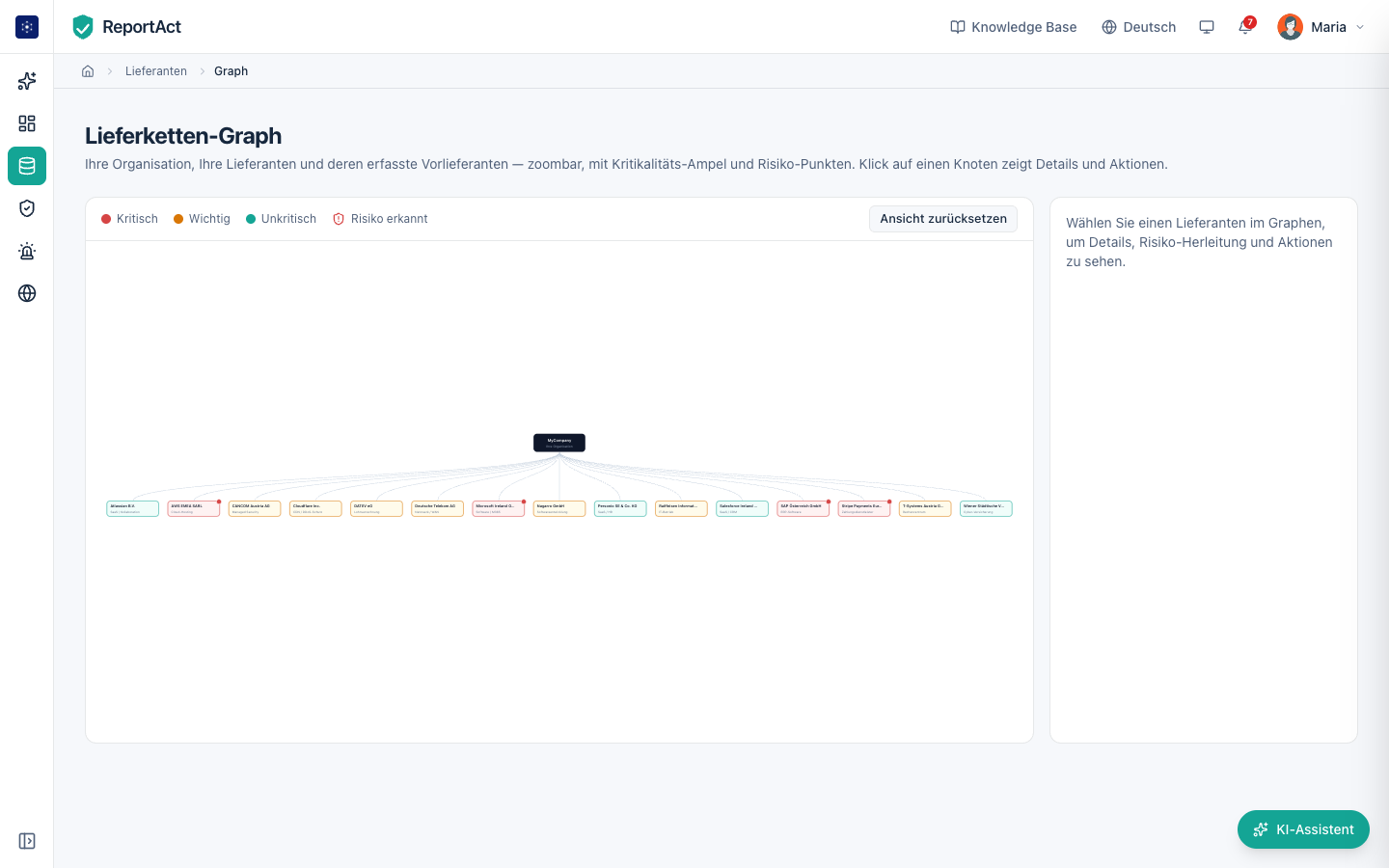Open the Knowledge Base link
Viewport: 1389px width, 868px height.
coord(1014,27)
